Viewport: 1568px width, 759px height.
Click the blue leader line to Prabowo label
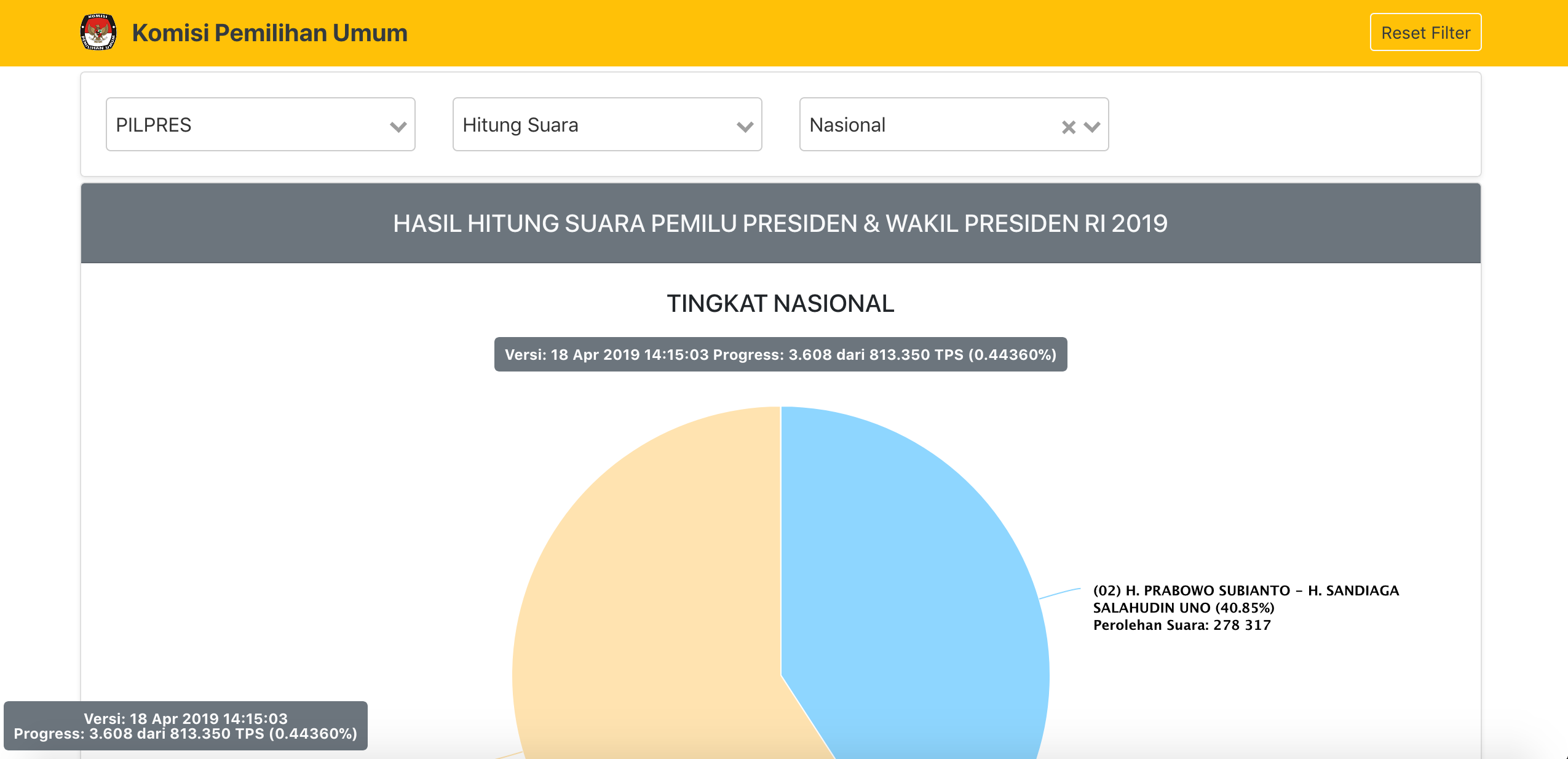click(1059, 593)
